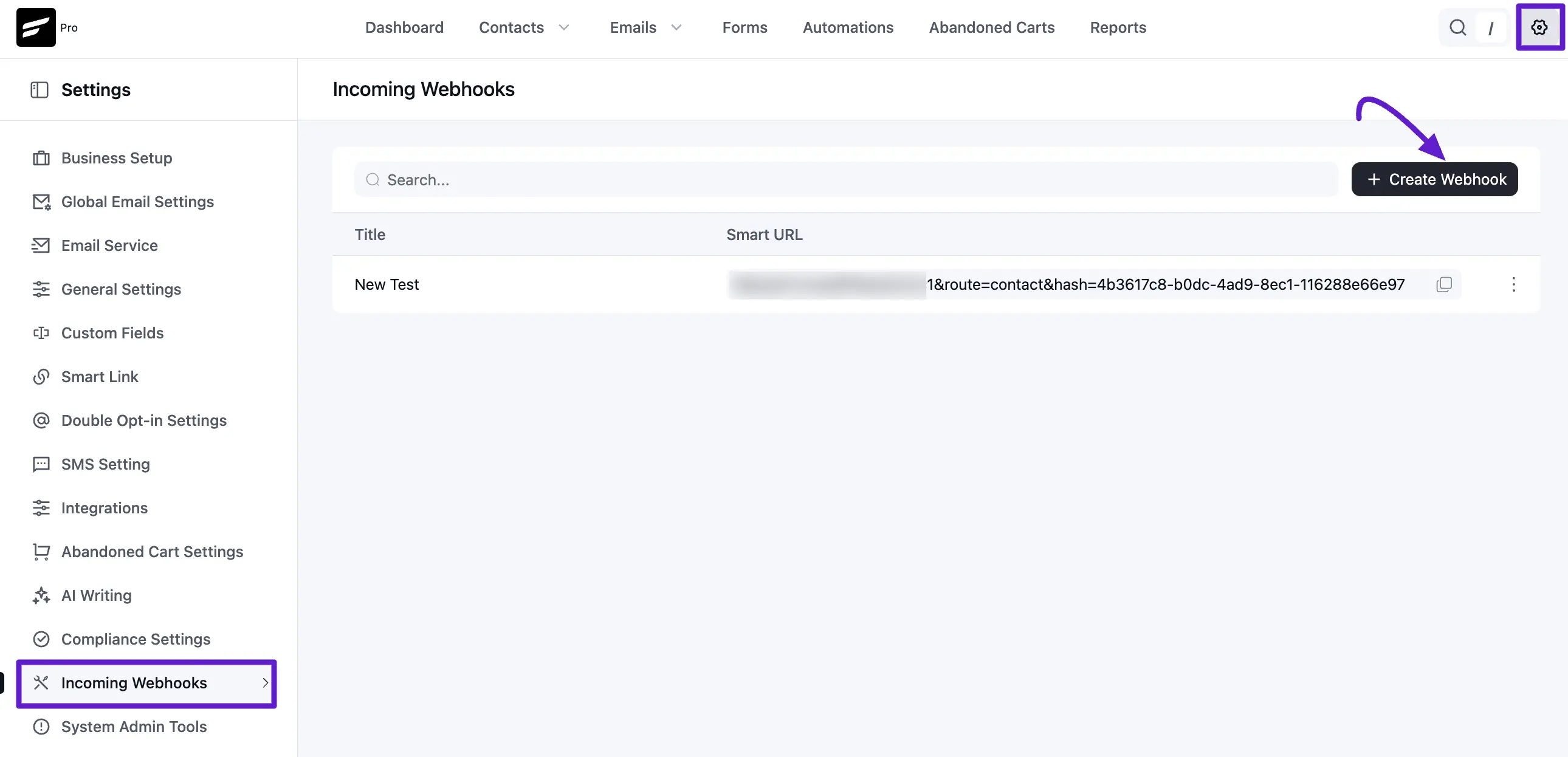Open Integrations settings
The width and height of the screenshot is (1568, 757).
pyautogui.click(x=105, y=508)
